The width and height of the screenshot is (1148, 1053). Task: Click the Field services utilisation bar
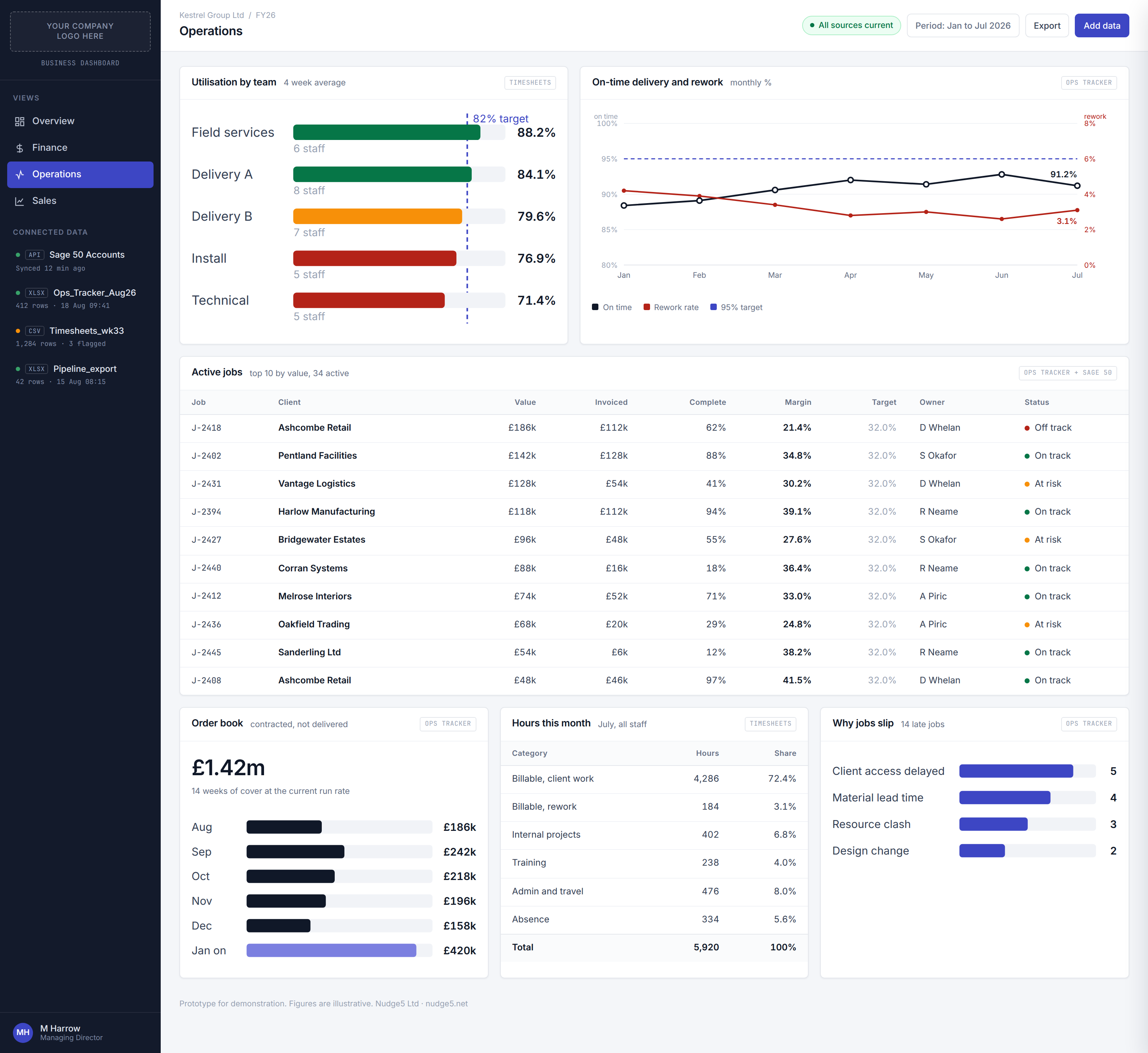pyautogui.click(x=387, y=132)
